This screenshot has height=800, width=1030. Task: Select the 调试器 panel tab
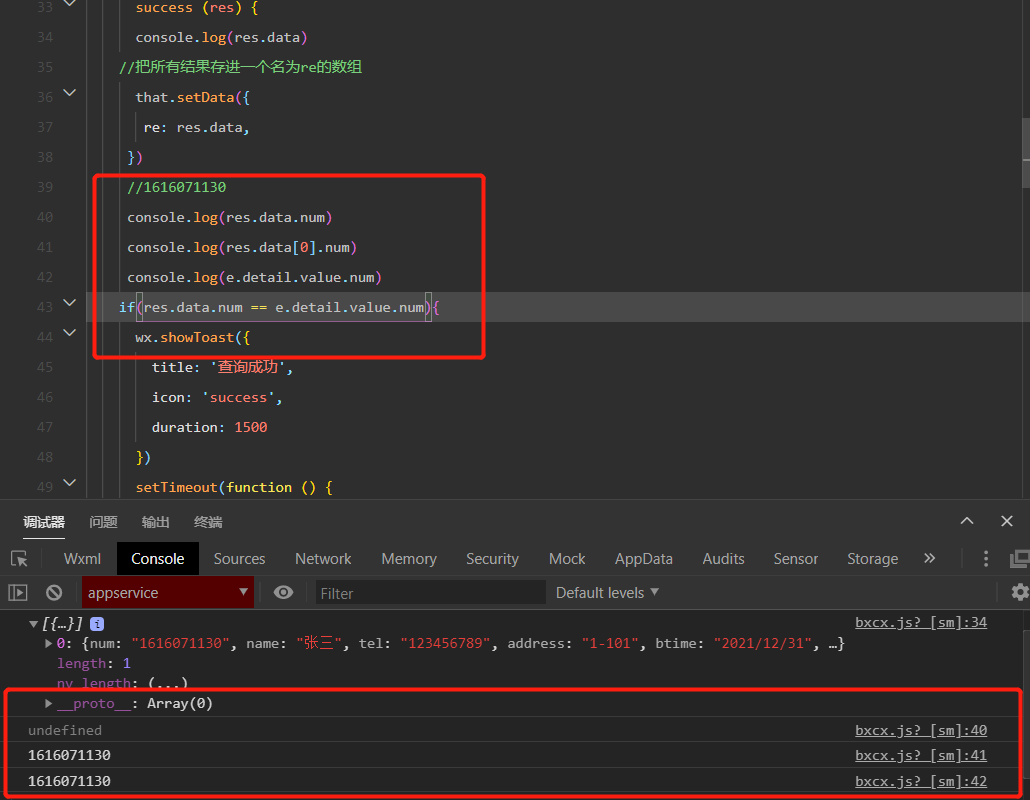click(x=44, y=522)
